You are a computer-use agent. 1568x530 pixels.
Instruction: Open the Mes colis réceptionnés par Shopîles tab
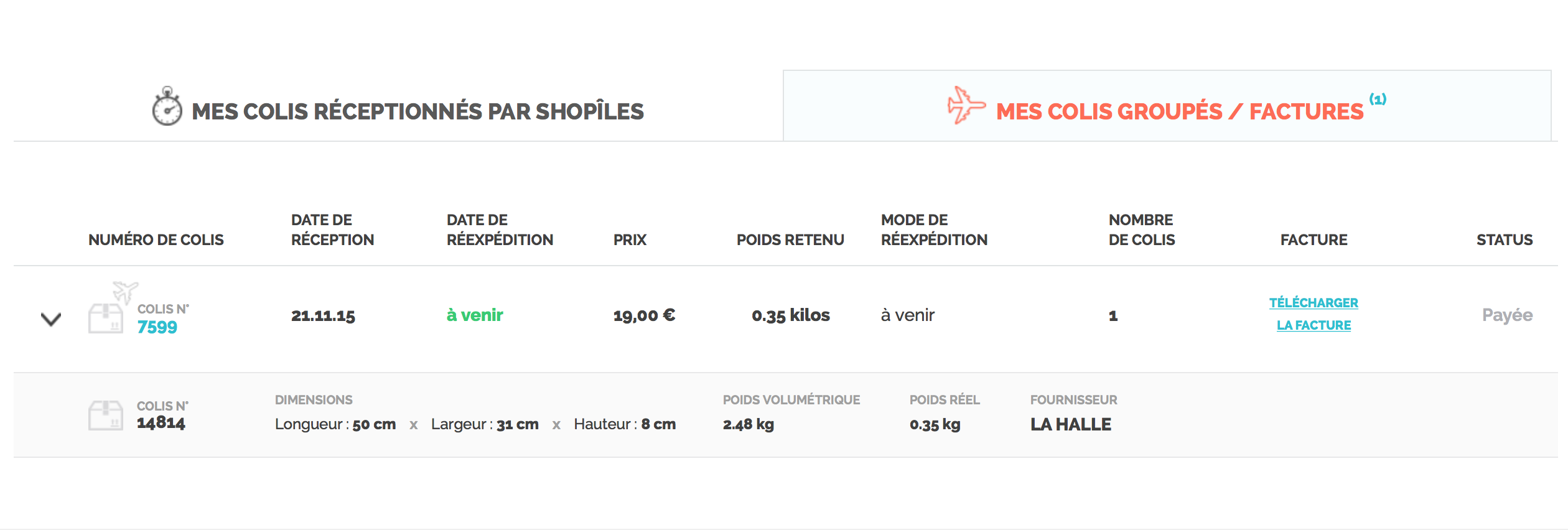417,111
